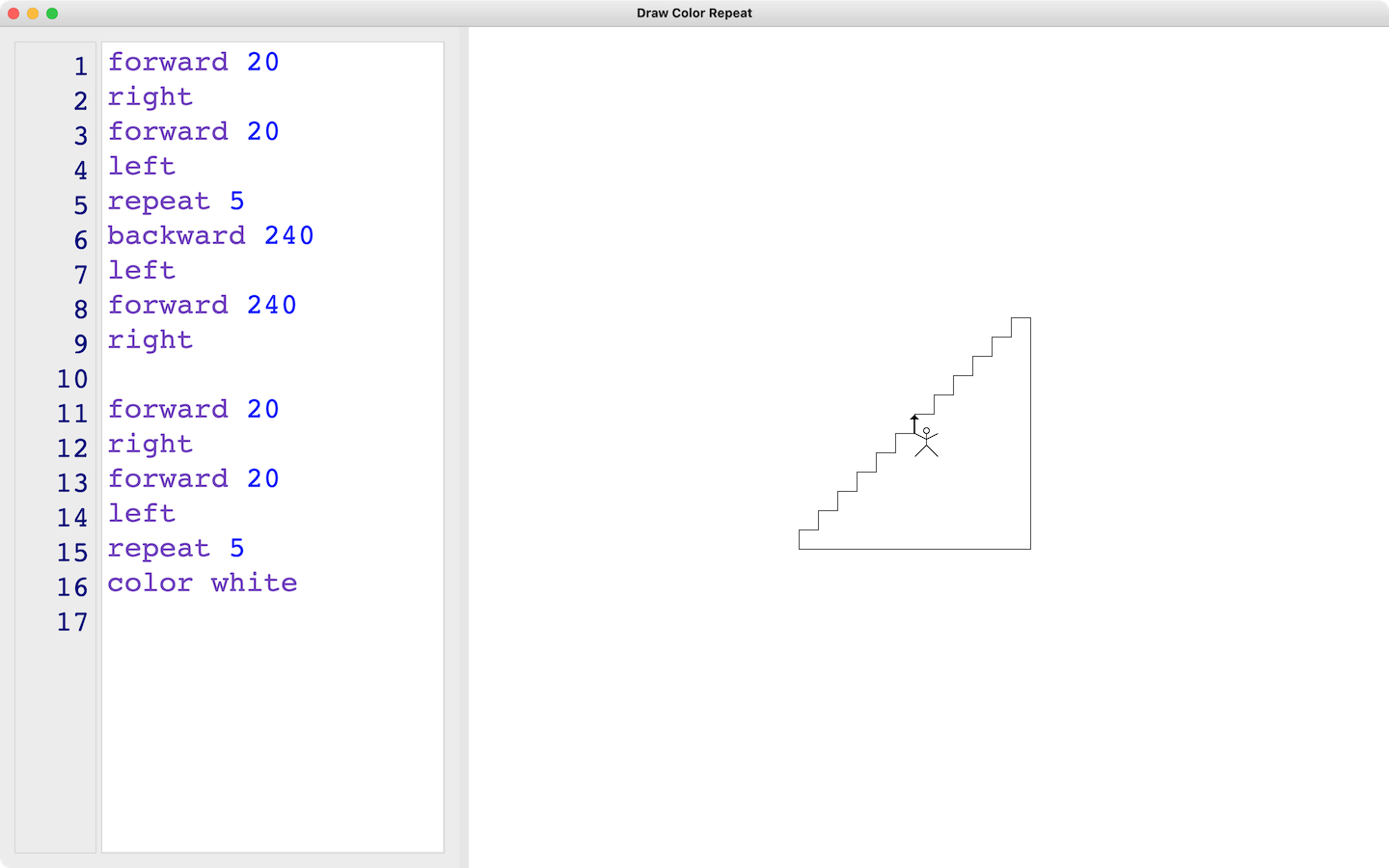Screen dimensions: 1389x868
Task: Click 'forward 20' on line 11
Action: (193, 409)
